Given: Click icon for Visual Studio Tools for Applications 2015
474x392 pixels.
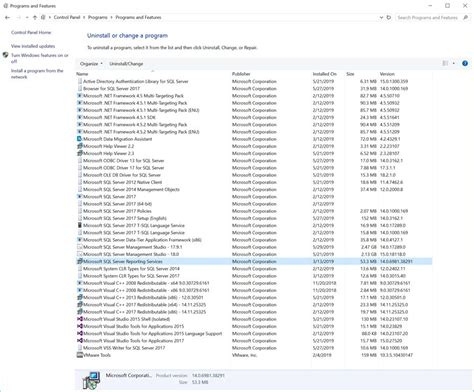Looking at the screenshot, I should pos(79,326).
